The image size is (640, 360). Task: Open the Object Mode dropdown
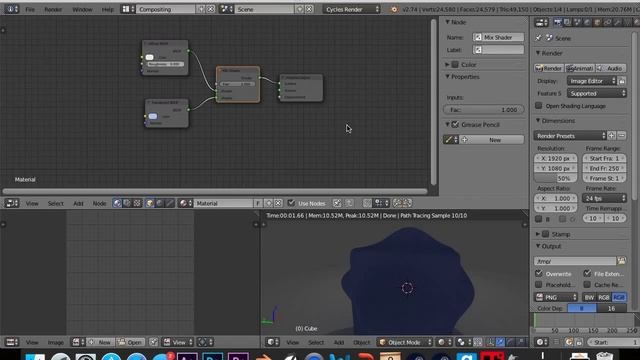coord(404,342)
